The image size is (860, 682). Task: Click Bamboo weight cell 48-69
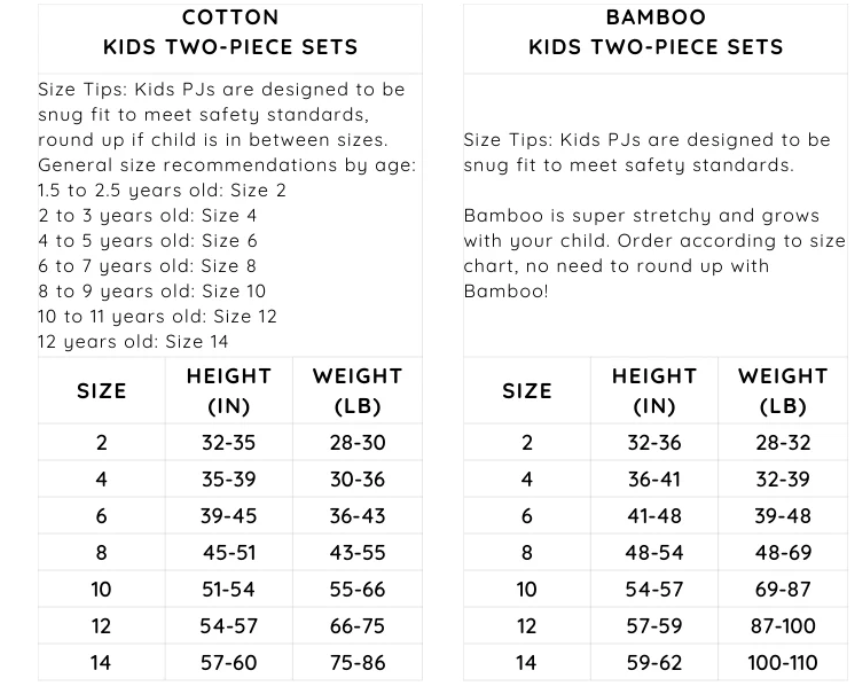782,553
